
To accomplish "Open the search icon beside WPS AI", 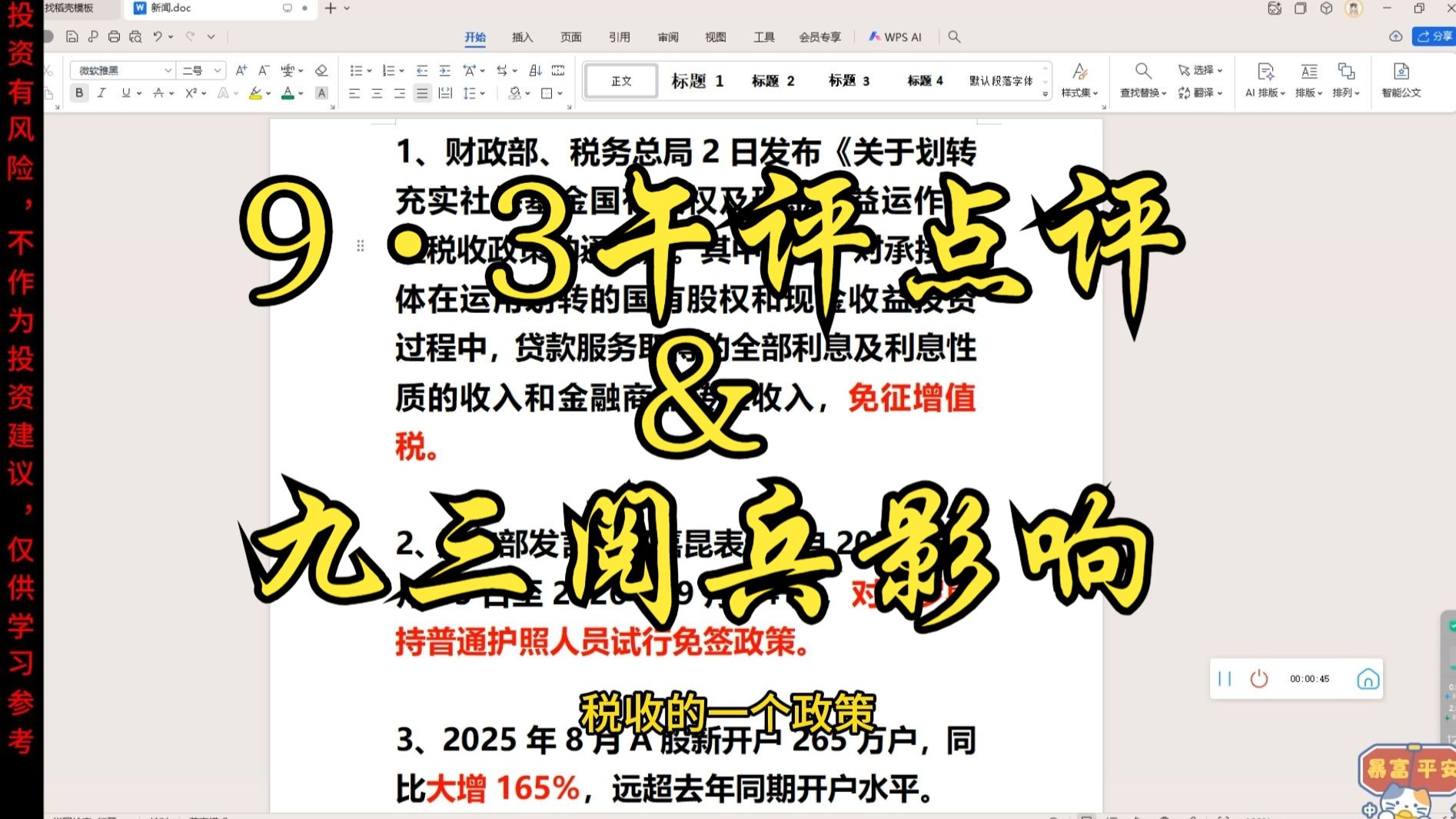I will (x=954, y=37).
